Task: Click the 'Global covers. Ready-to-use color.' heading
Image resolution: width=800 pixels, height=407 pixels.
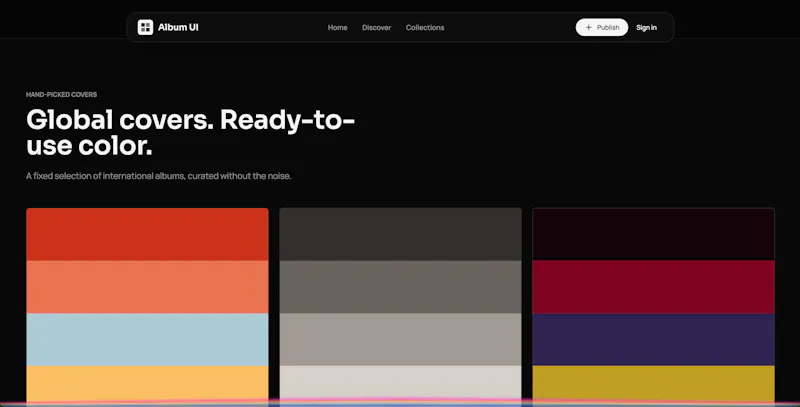Action: [x=190, y=133]
